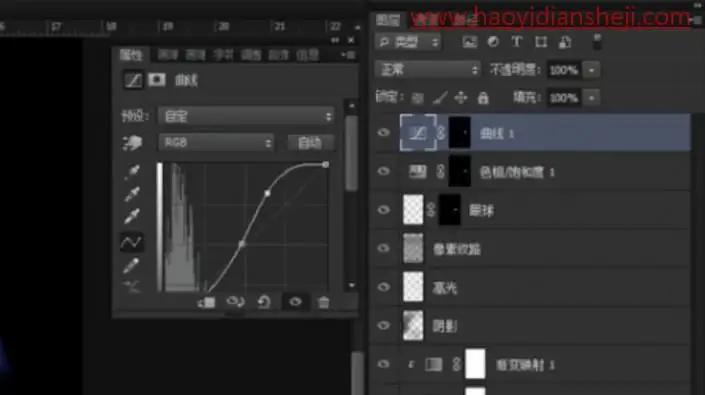Click mask link icon on Hue/Saturation 1 layer
The width and height of the screenshot is (705, 395).
[x=441, y=171]
